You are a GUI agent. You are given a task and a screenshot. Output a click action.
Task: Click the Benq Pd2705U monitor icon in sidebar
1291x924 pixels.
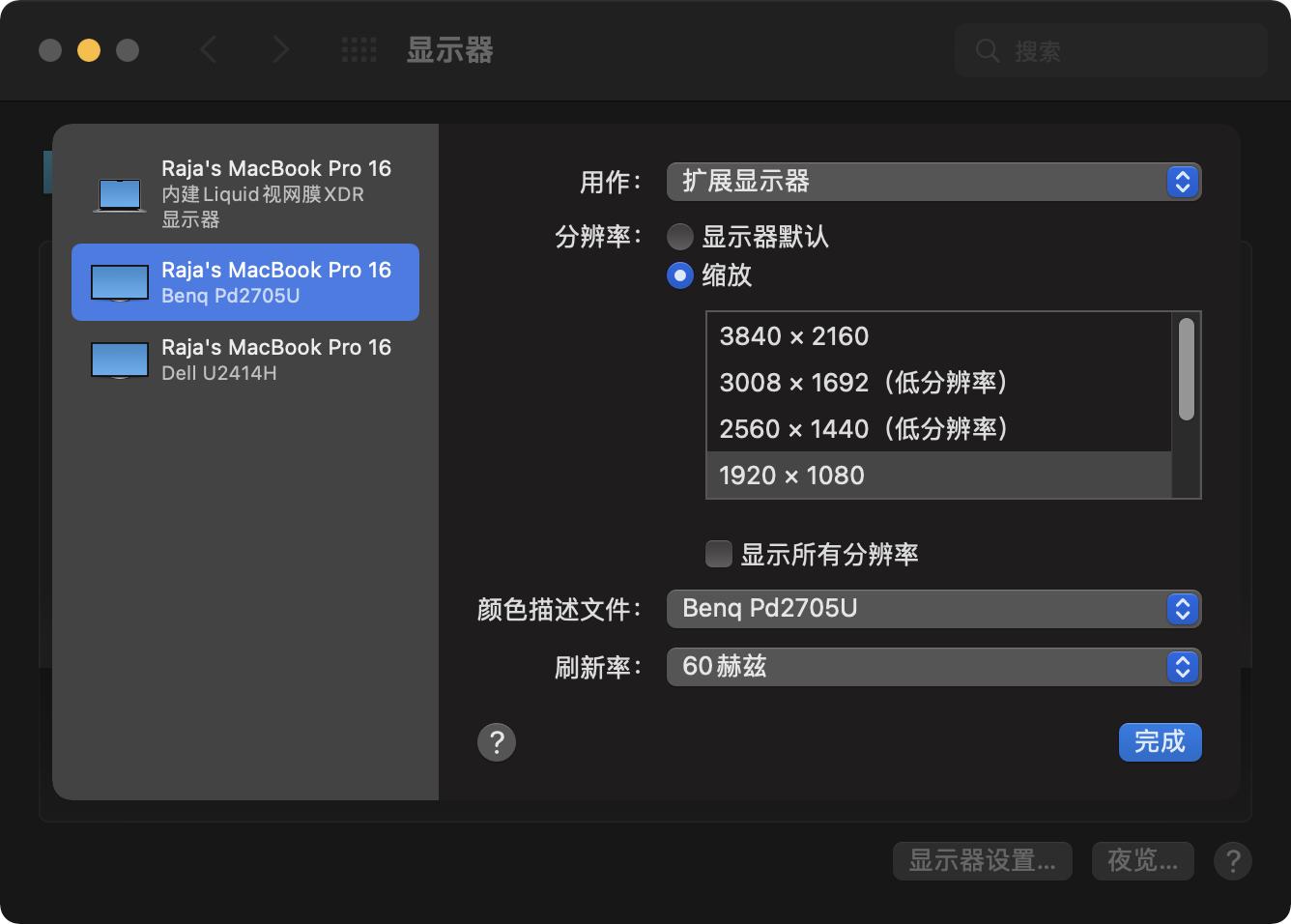117,281
